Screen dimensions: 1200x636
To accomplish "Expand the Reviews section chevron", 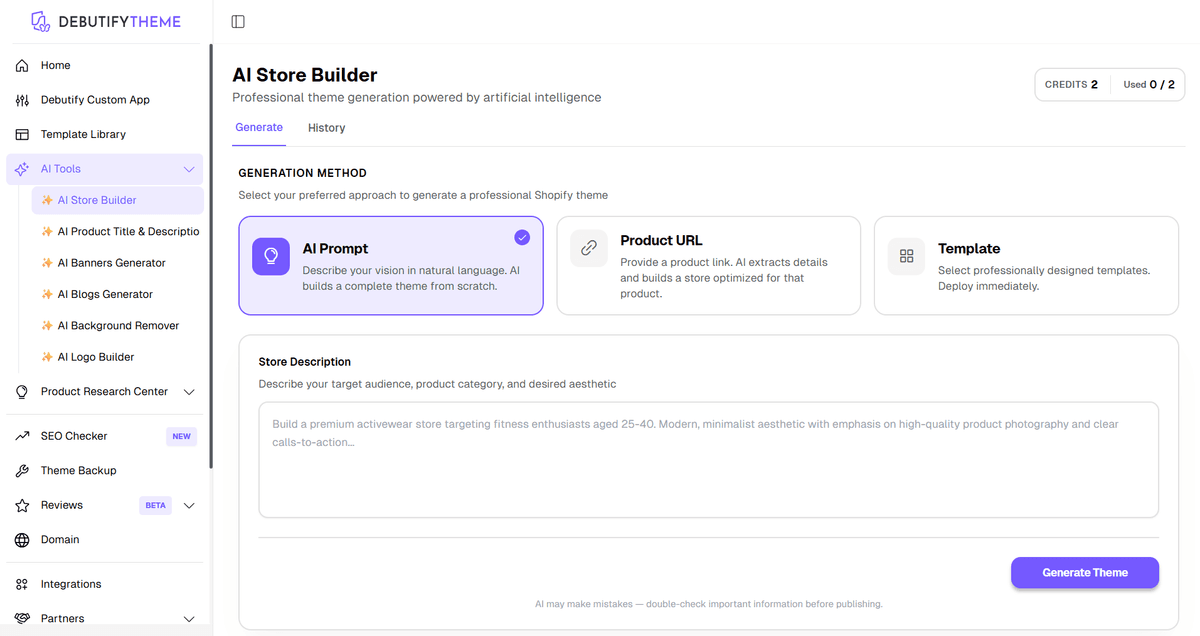I will pyautogui.click(x=189, y=505).
